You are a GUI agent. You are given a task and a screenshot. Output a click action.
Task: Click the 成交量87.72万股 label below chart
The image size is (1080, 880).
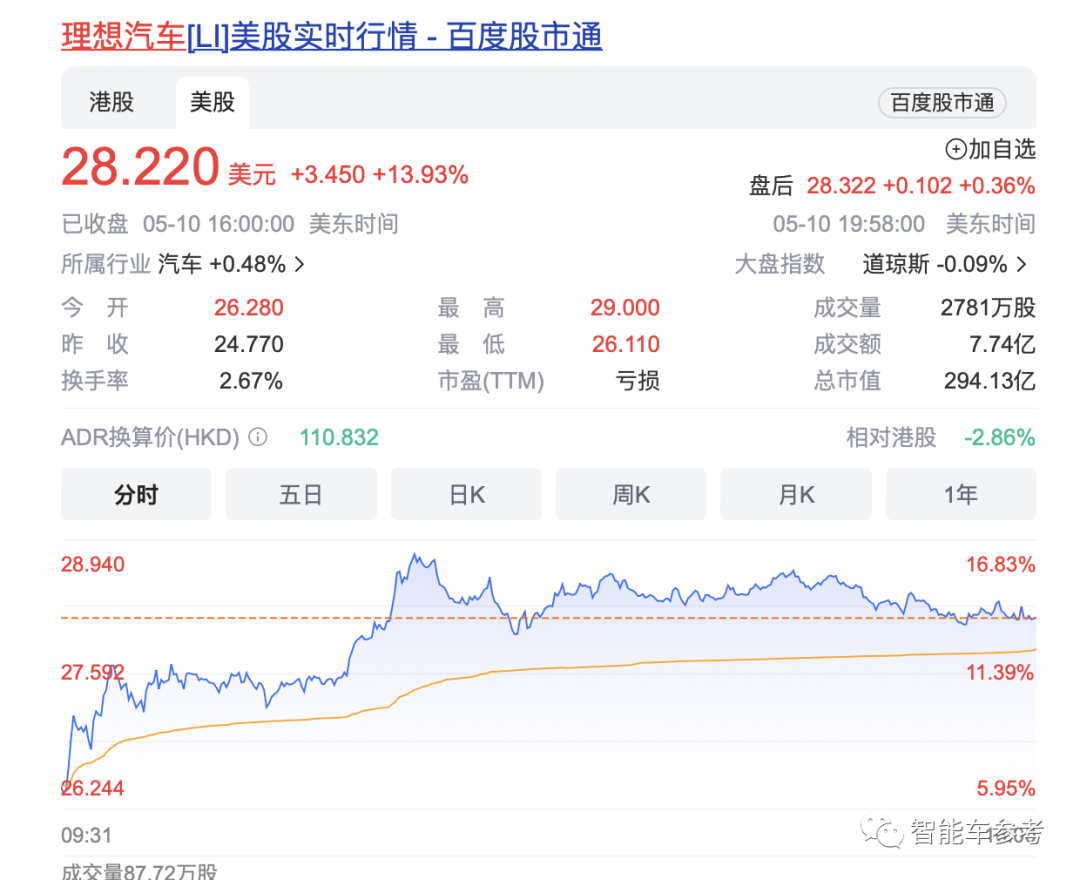pos(140,872)
